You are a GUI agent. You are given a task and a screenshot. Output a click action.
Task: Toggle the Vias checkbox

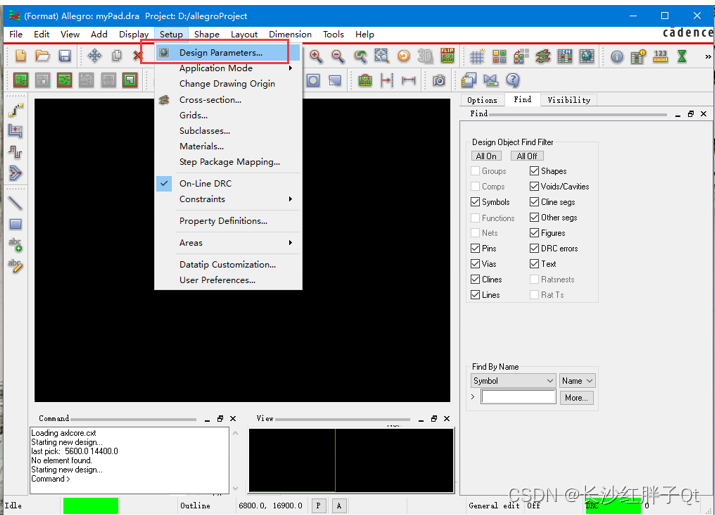(x=475, y=264)
